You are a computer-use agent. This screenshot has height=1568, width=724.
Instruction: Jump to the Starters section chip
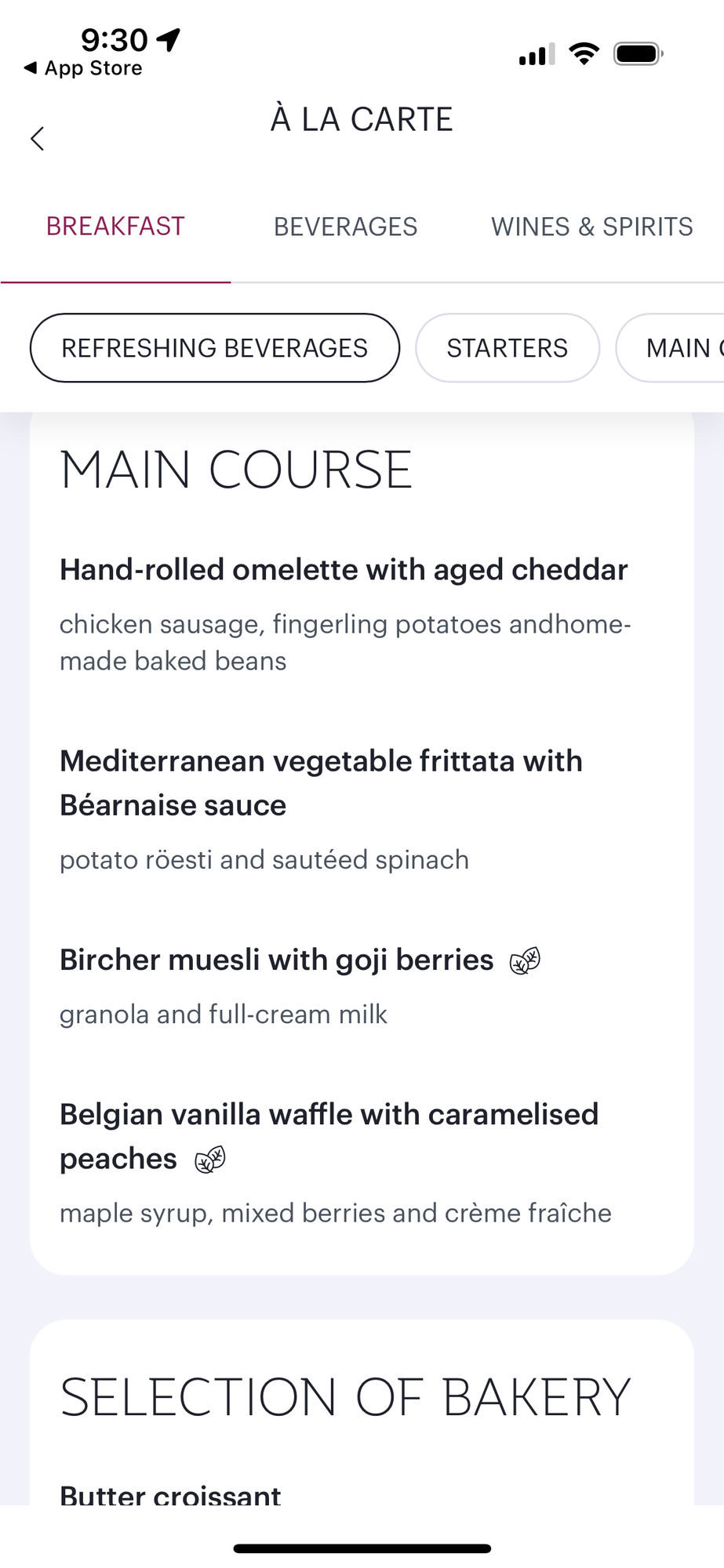pos(508,348)
